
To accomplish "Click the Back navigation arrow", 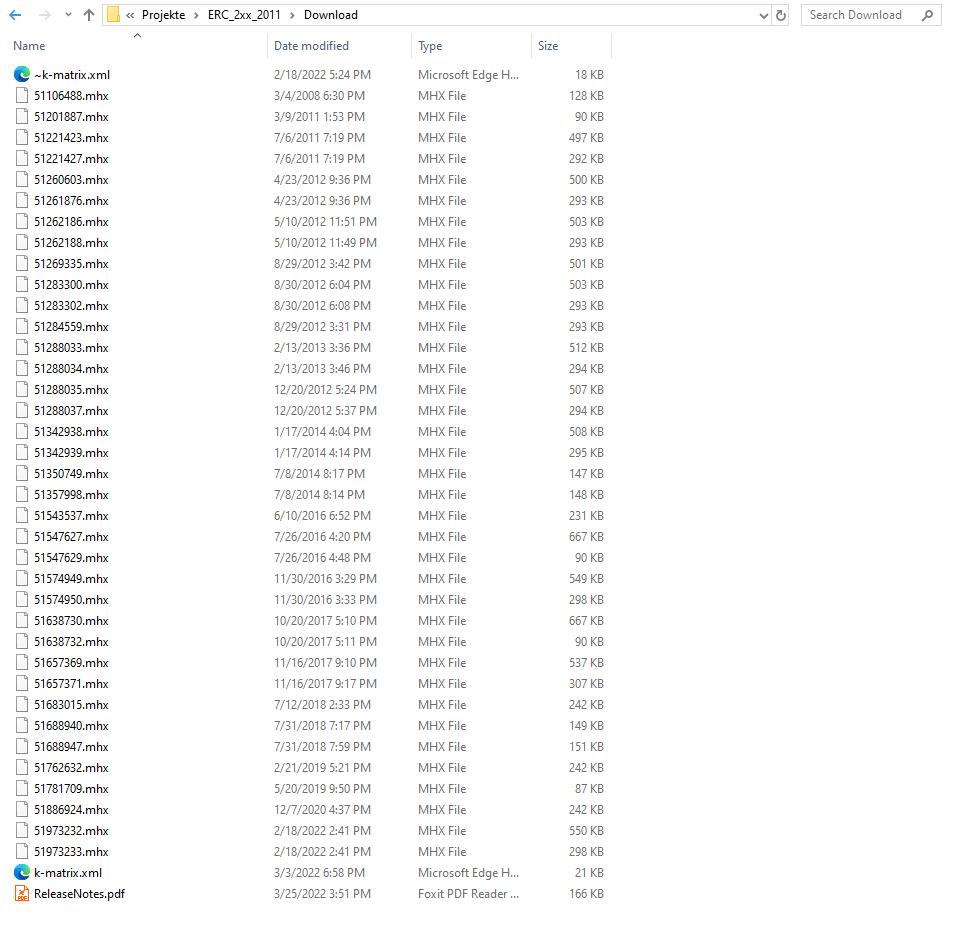I will click(x=15, y=15).
